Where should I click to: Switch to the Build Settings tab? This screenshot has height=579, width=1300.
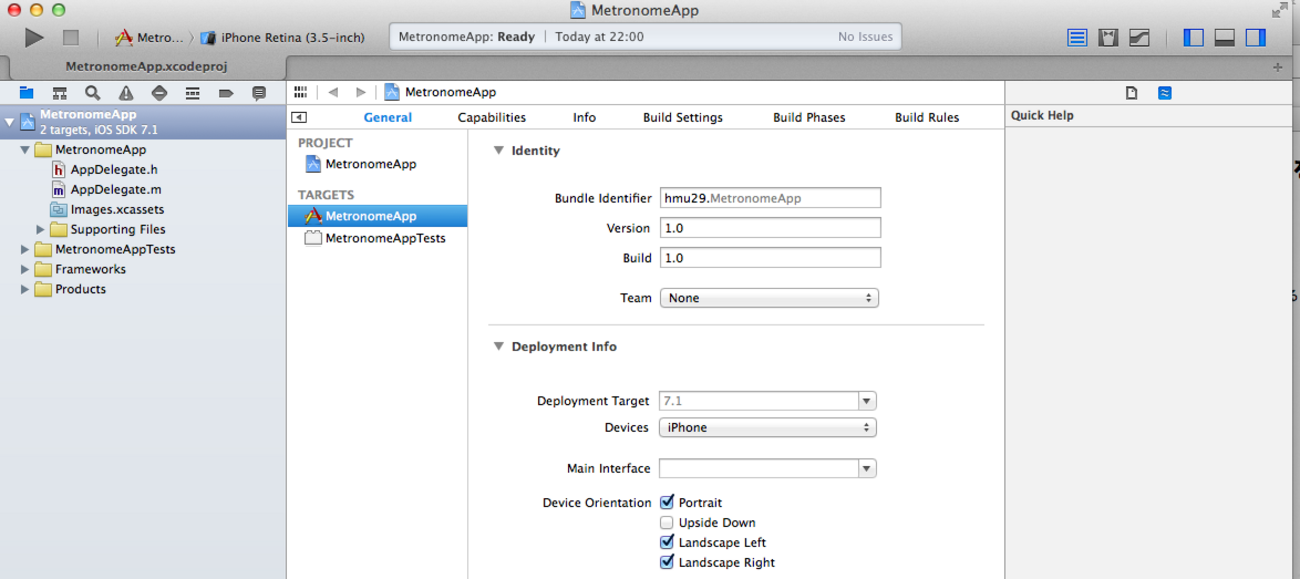click(682, 117)
